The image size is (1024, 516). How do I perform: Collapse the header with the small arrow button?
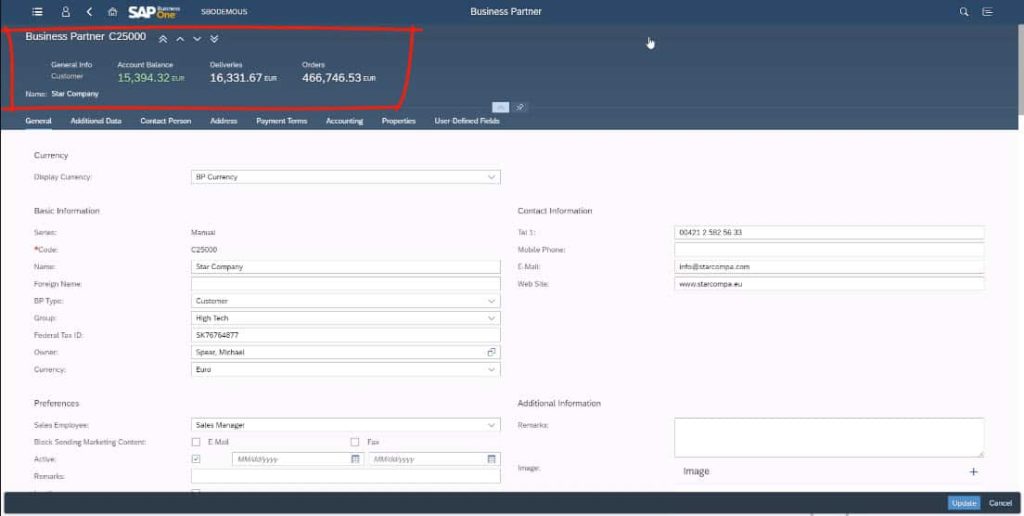[x=500, y=107]
